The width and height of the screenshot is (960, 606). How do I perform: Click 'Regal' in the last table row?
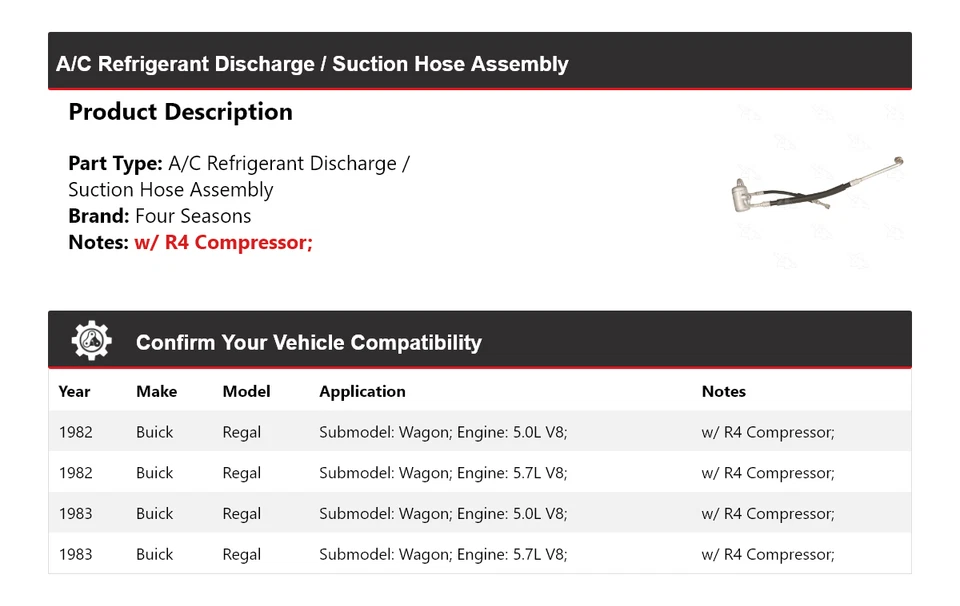pos(241,554)
